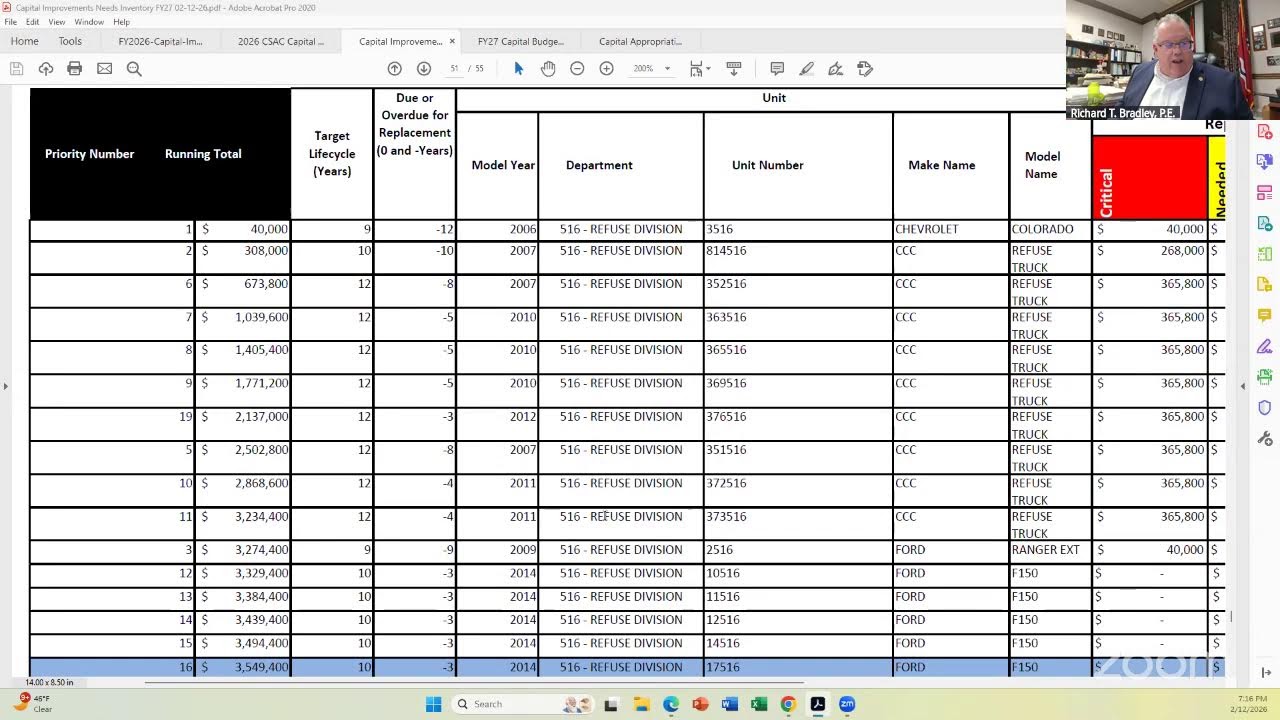This screenshot has width=1280, height=720.
Task: Click the taskbar Search box
Action: click(522, 704)
